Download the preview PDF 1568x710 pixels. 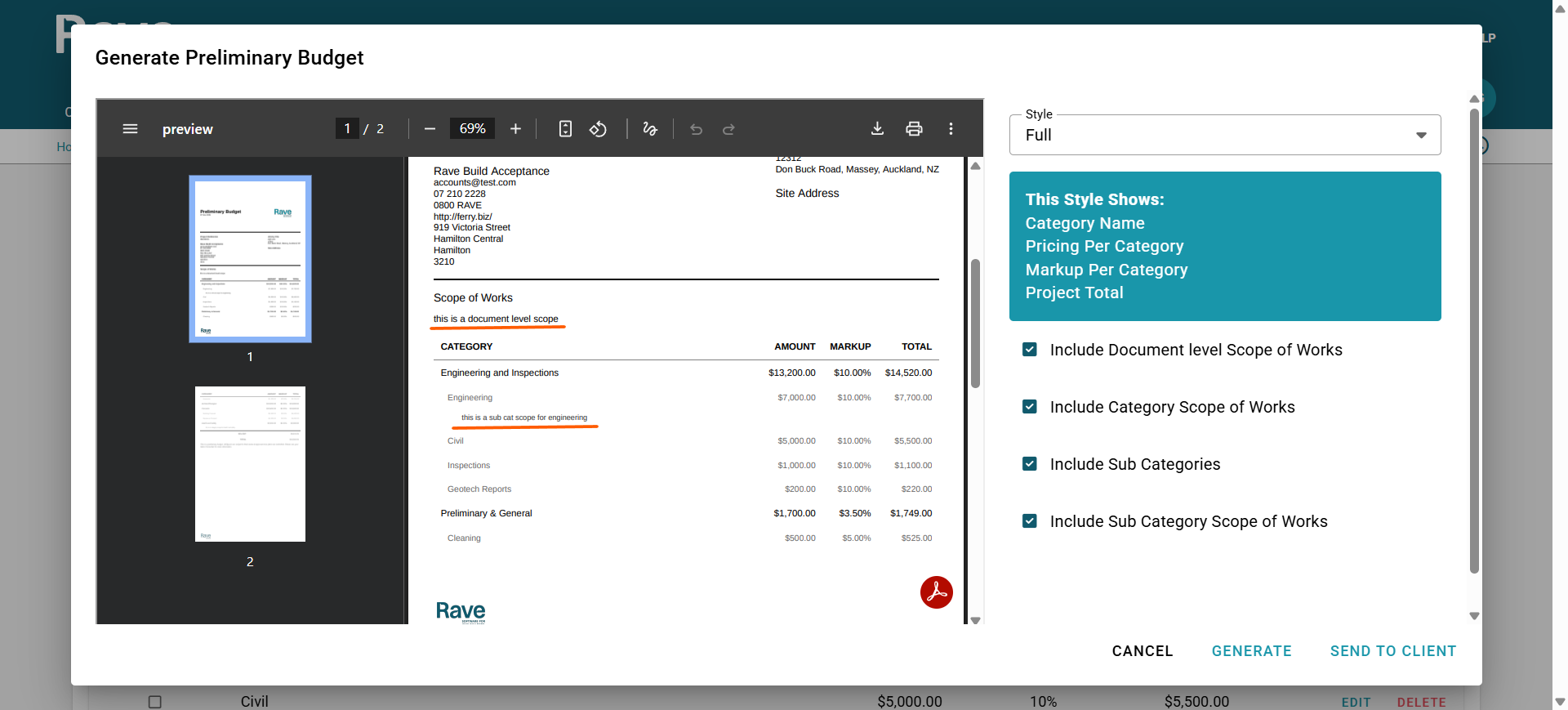point(877,129)
